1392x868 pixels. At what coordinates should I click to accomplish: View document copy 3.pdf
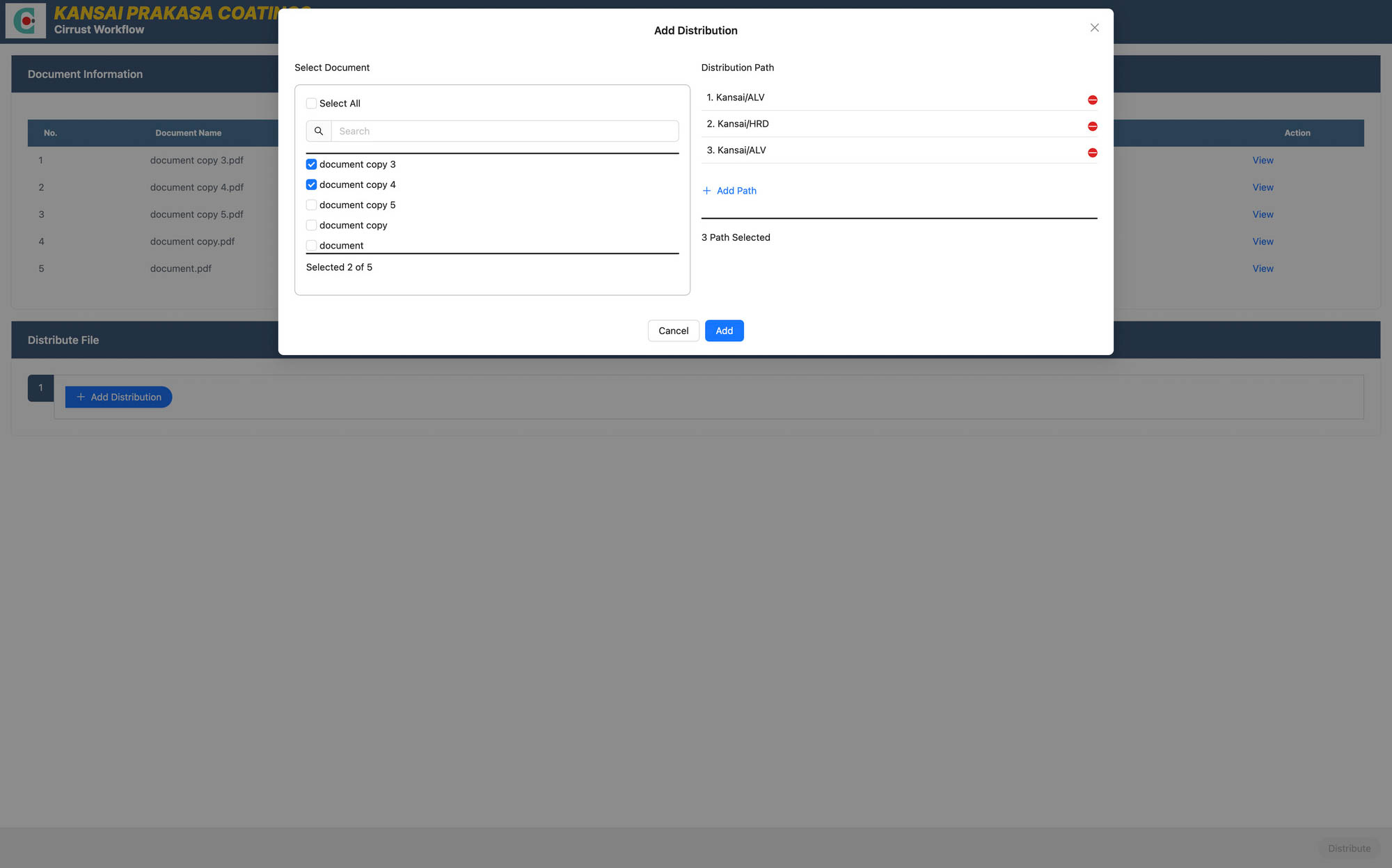click(x=1263, y=160)
